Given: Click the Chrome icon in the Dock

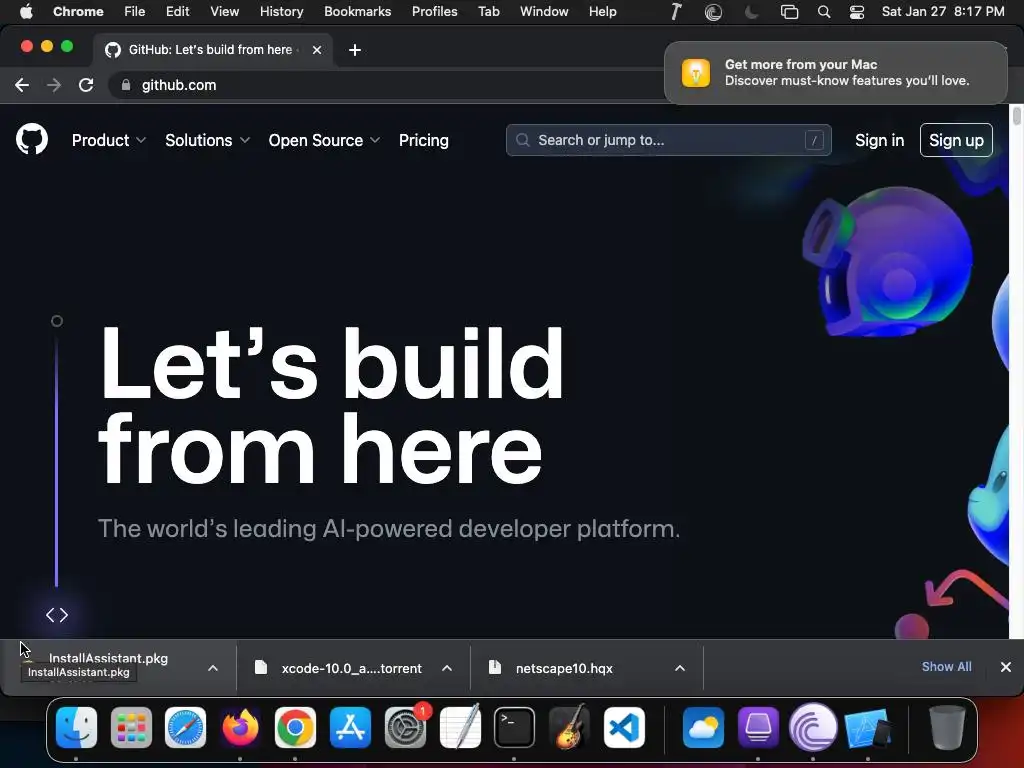Looking at the screenshot, I should tap(295, 727).
